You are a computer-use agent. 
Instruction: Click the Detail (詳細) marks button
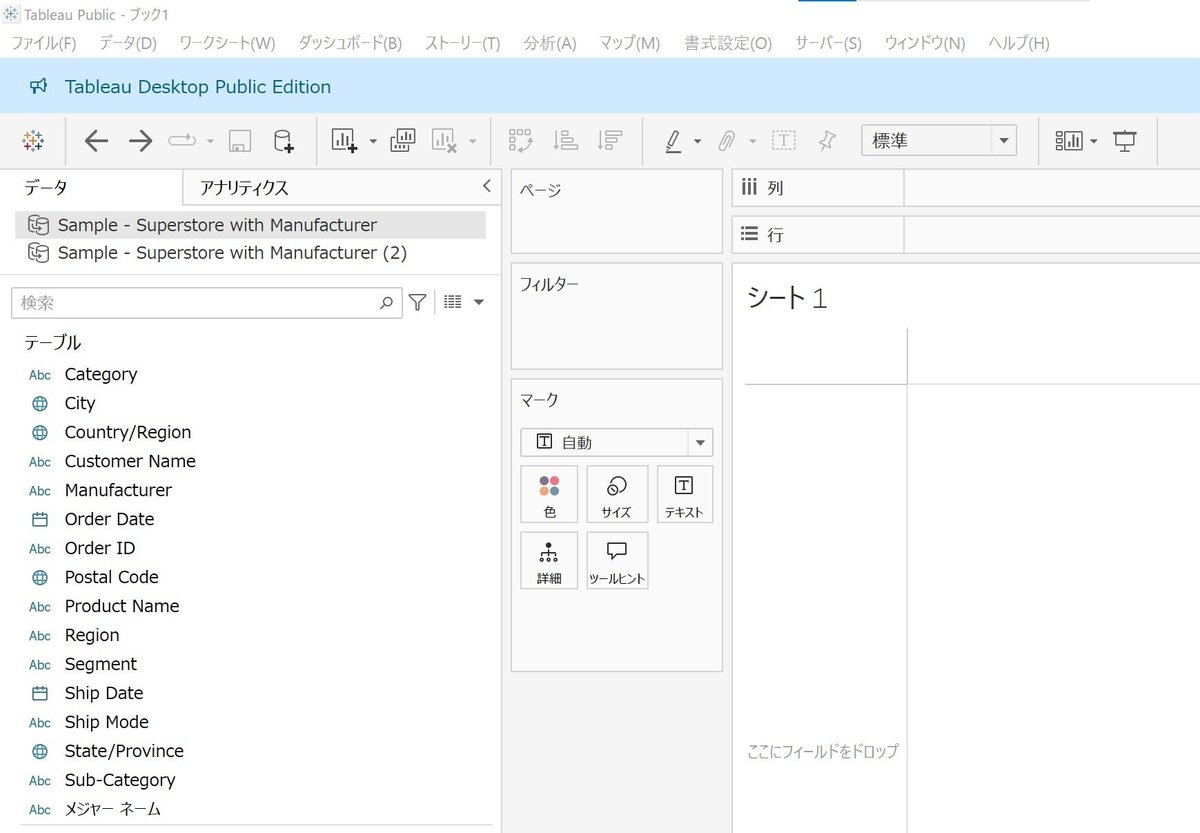point(549,560)
